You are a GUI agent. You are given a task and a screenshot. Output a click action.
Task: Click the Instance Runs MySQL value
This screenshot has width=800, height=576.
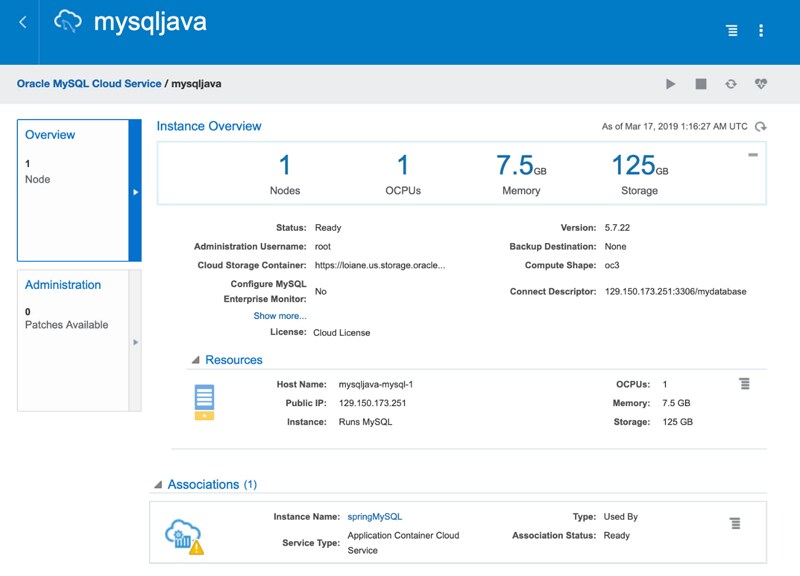(x=365, y=422)
